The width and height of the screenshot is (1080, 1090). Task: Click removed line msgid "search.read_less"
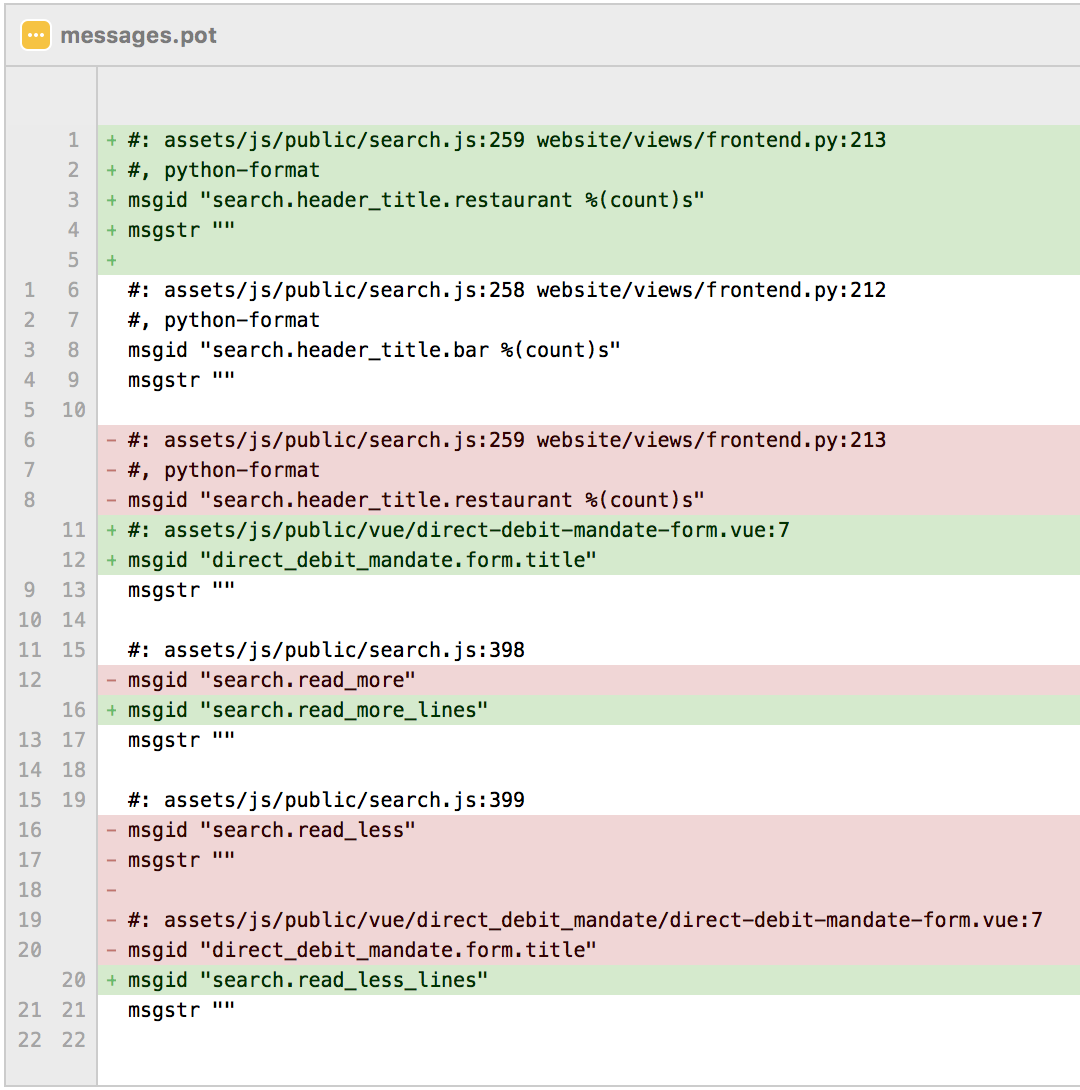pos(271,830)
